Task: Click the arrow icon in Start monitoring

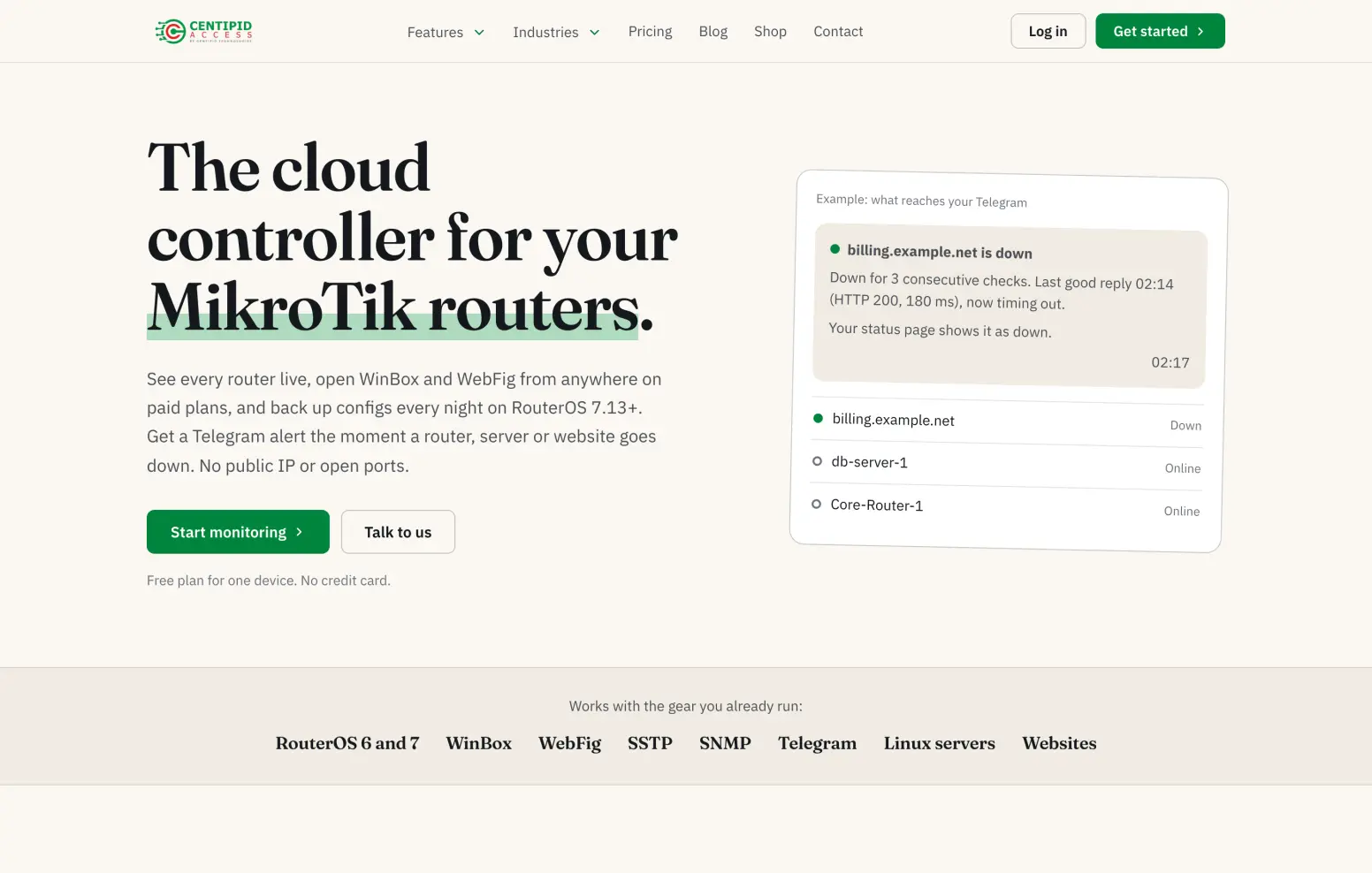Action: click(x=300, y=532)
